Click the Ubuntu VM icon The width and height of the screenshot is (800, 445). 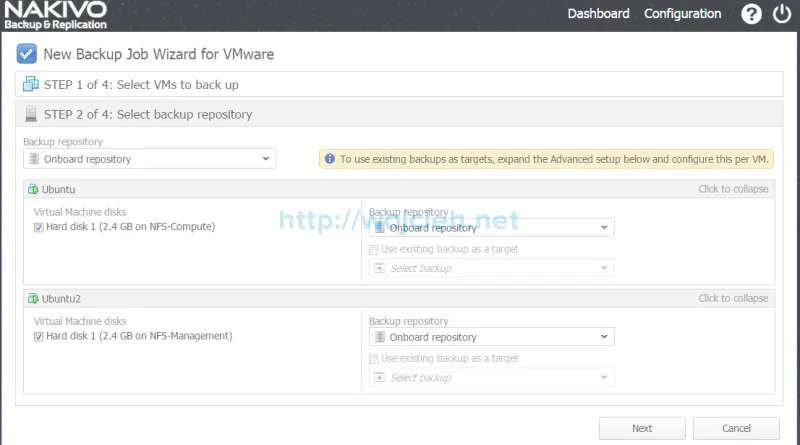tap(33, 189)
